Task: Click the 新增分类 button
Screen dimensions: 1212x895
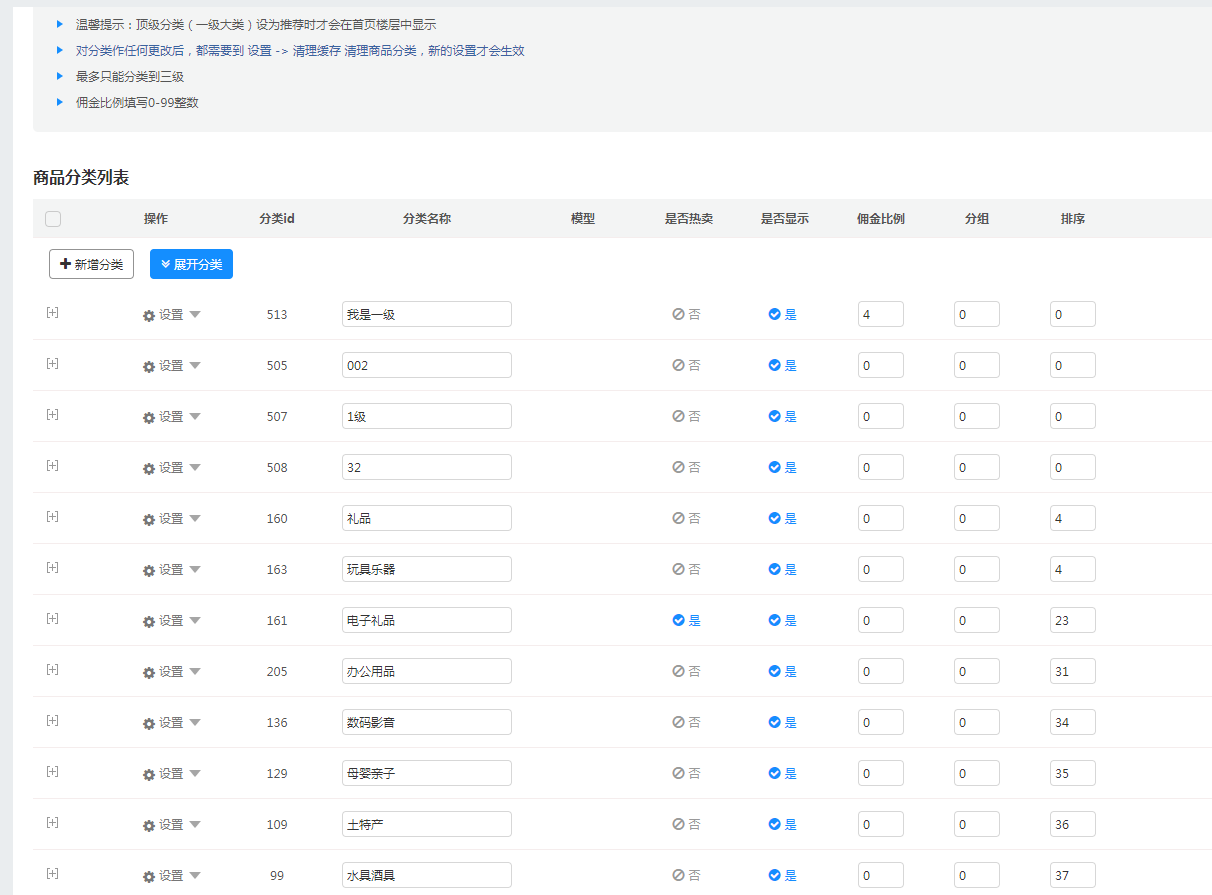Action: 91,264
